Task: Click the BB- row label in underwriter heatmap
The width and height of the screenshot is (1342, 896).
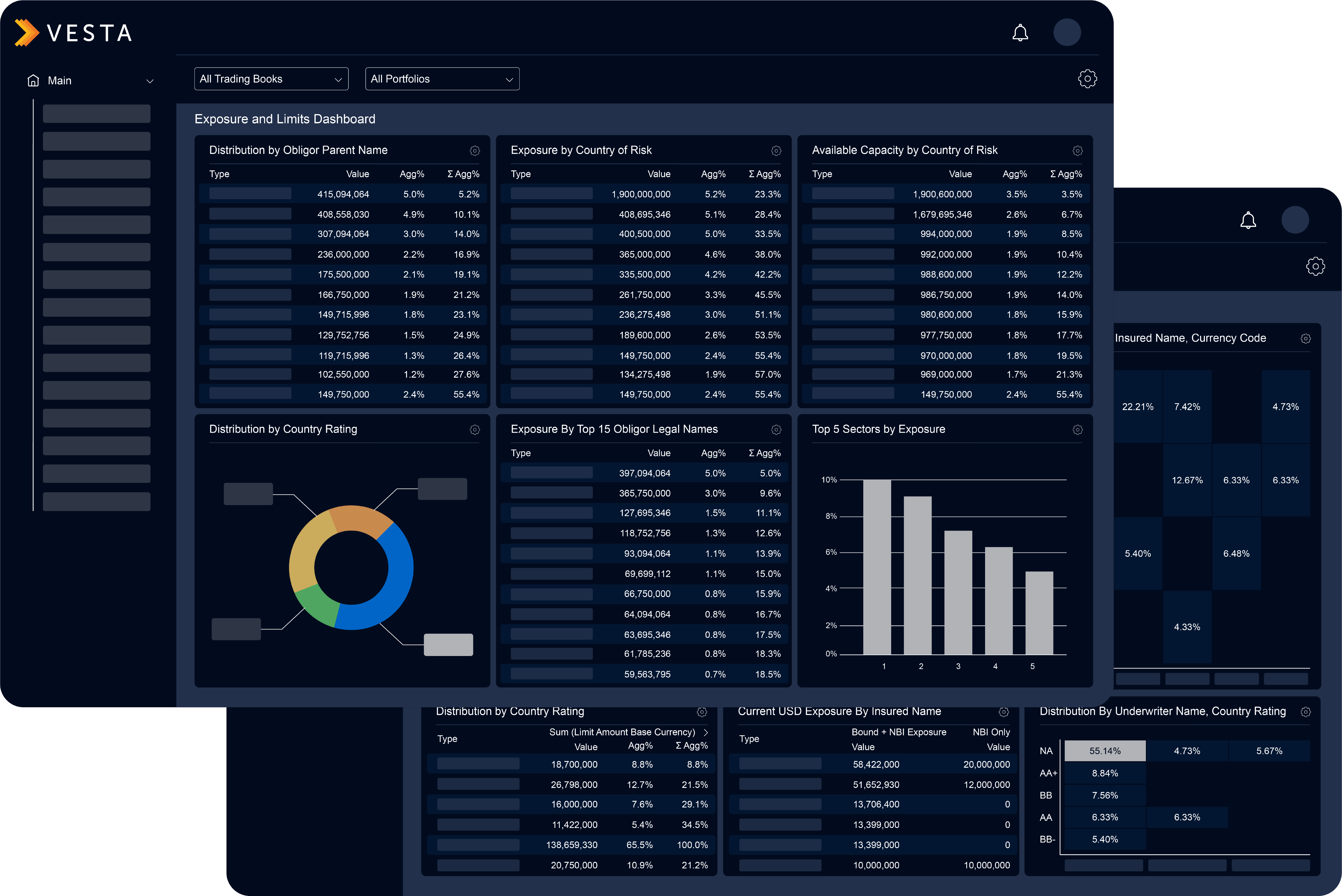Action: [x=1047, y=839]
